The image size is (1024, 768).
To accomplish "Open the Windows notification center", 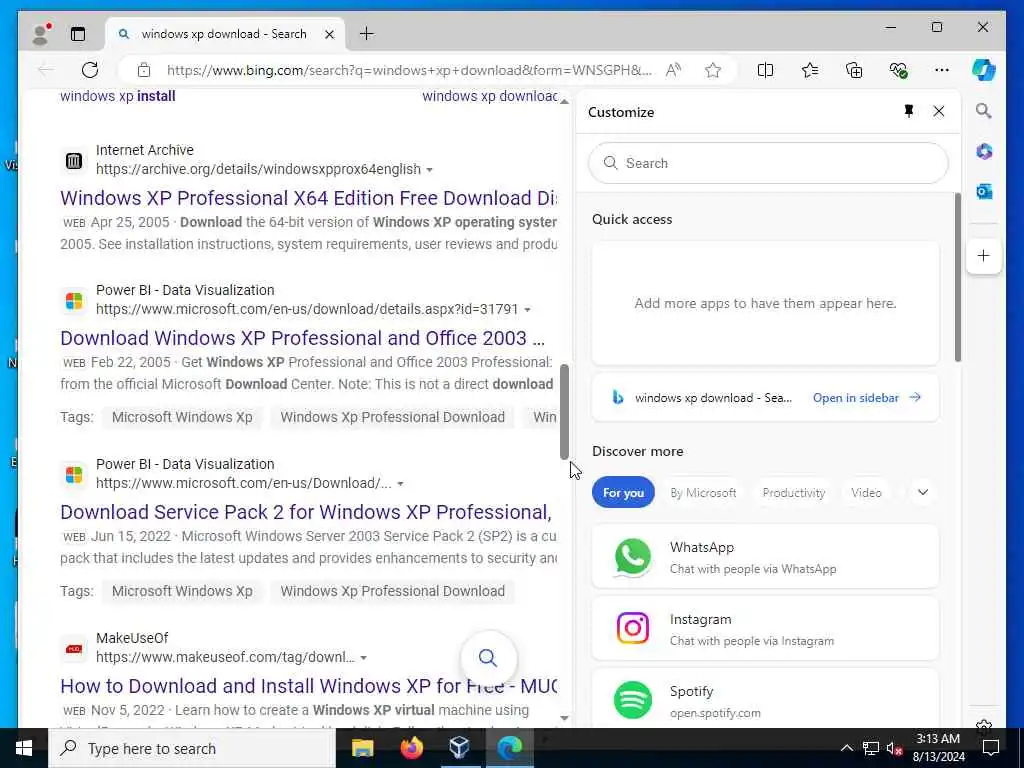I will (991, 748).
